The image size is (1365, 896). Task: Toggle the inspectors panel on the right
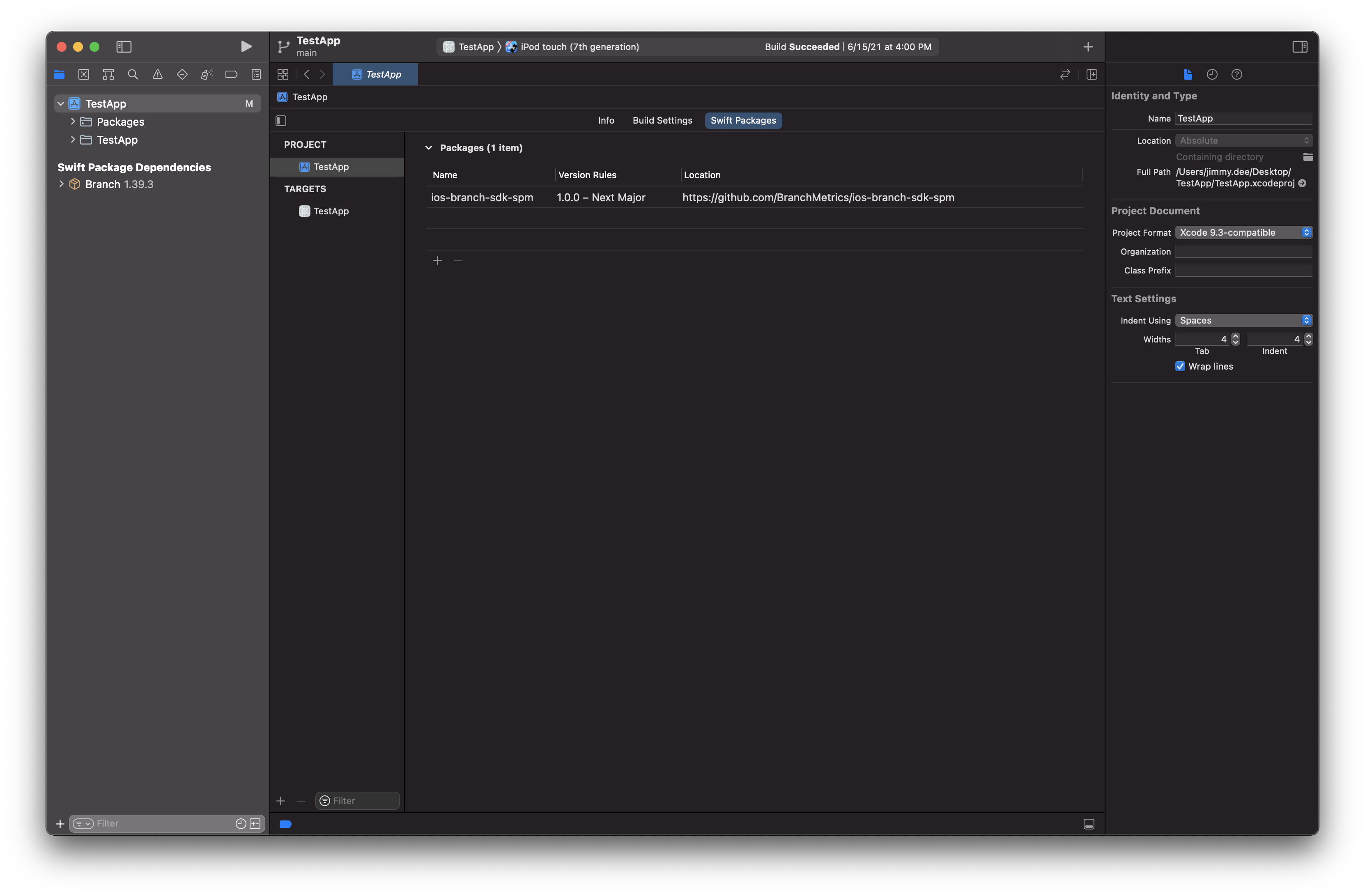[x=1300, y=46]
